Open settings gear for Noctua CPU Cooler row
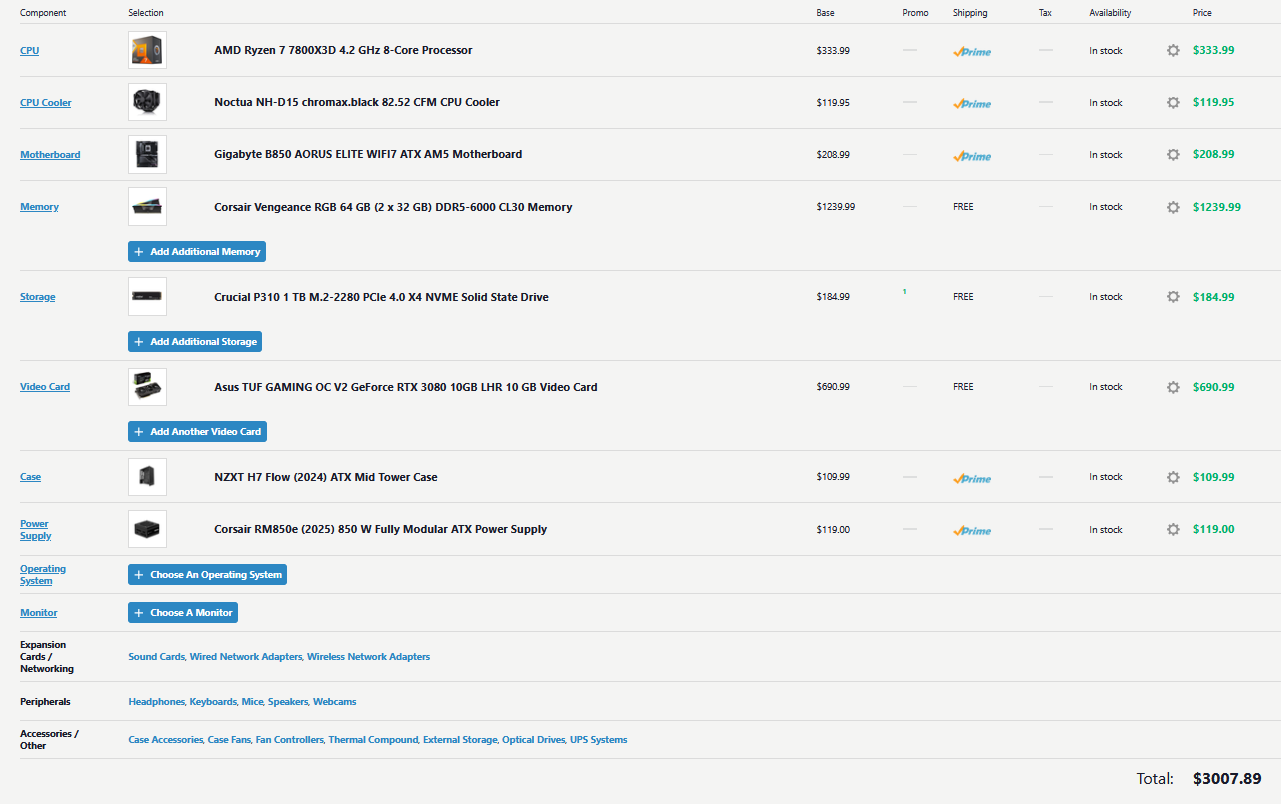 click(x=1173, y=102)
